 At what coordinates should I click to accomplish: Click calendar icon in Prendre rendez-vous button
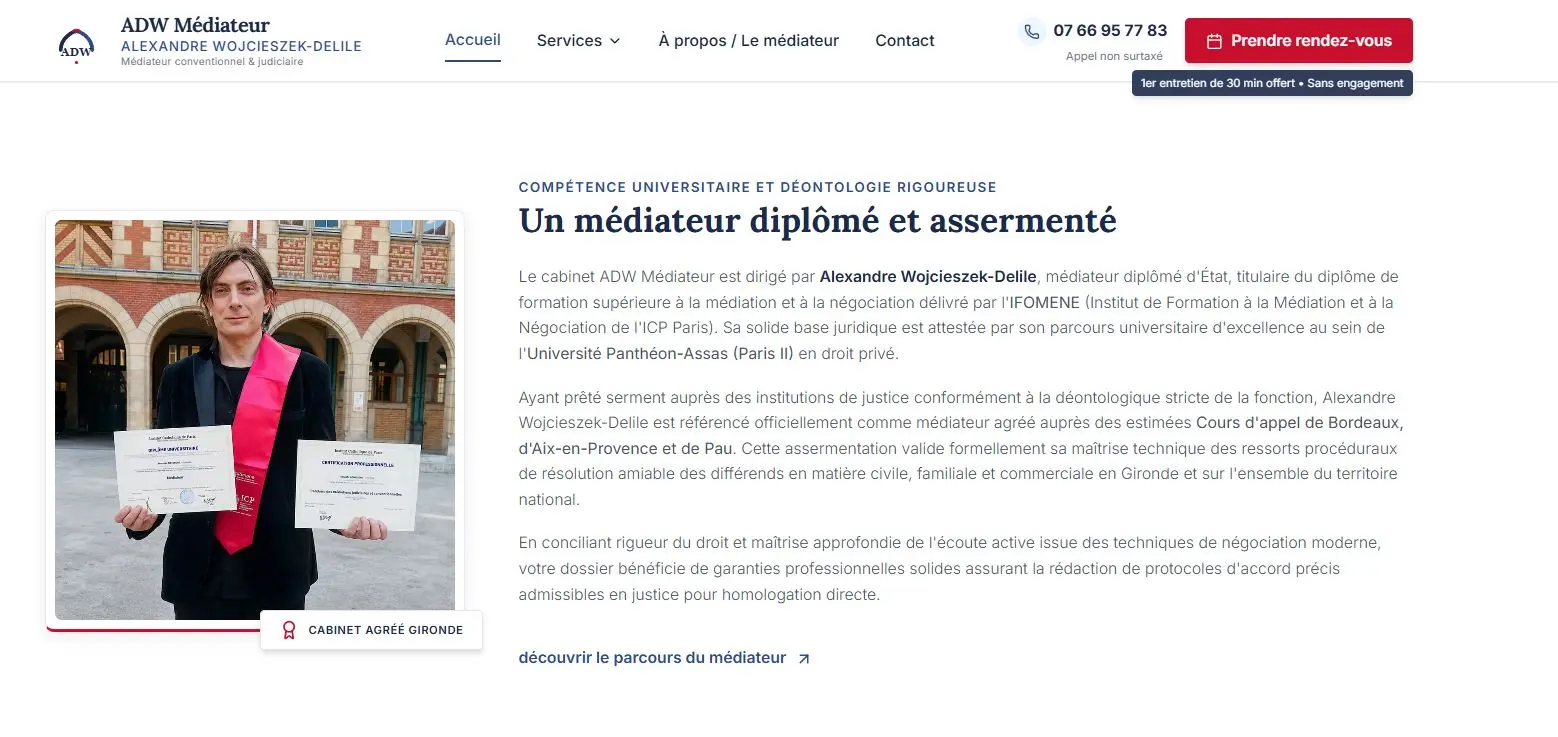point(1214,41)
